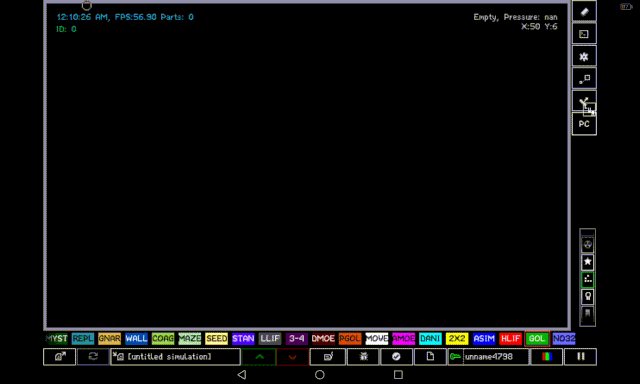Open the render color display options
The width and height of the screenshot is (640, 384).
[x=547, y=357]
